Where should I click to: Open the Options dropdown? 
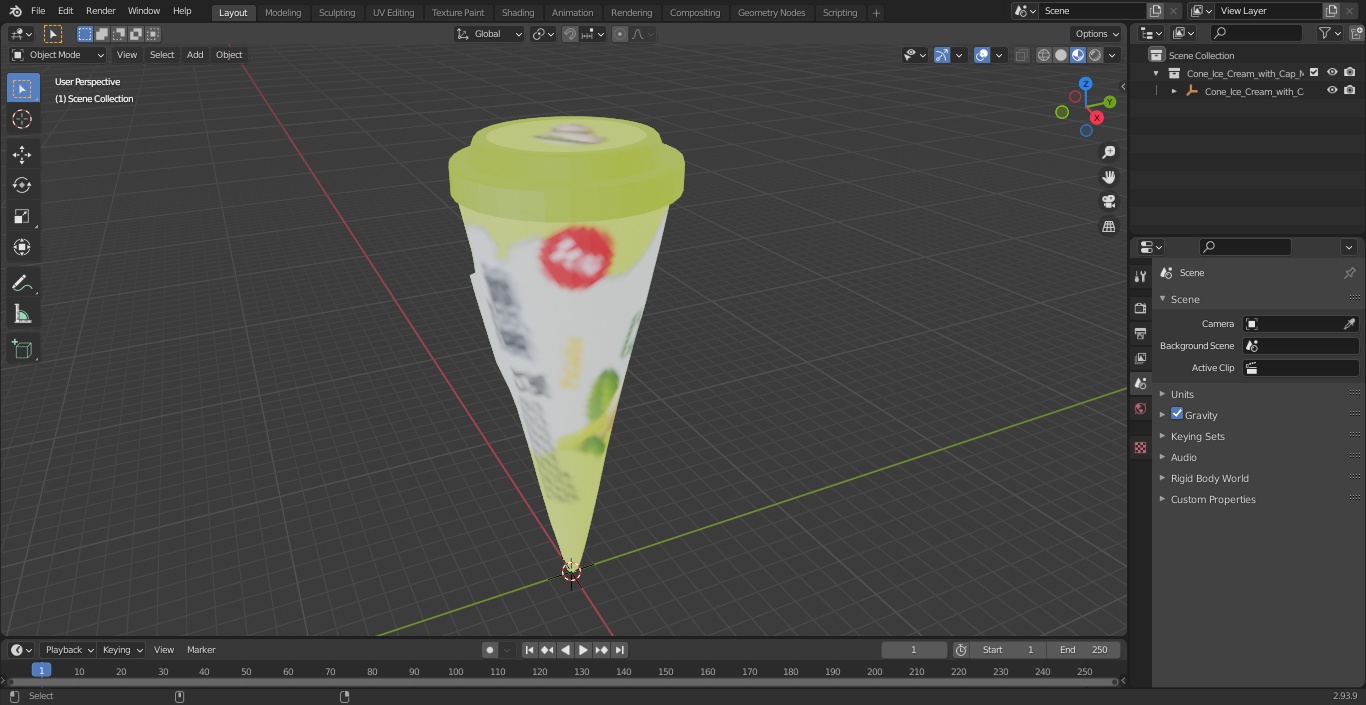(x=1097, y=34)
